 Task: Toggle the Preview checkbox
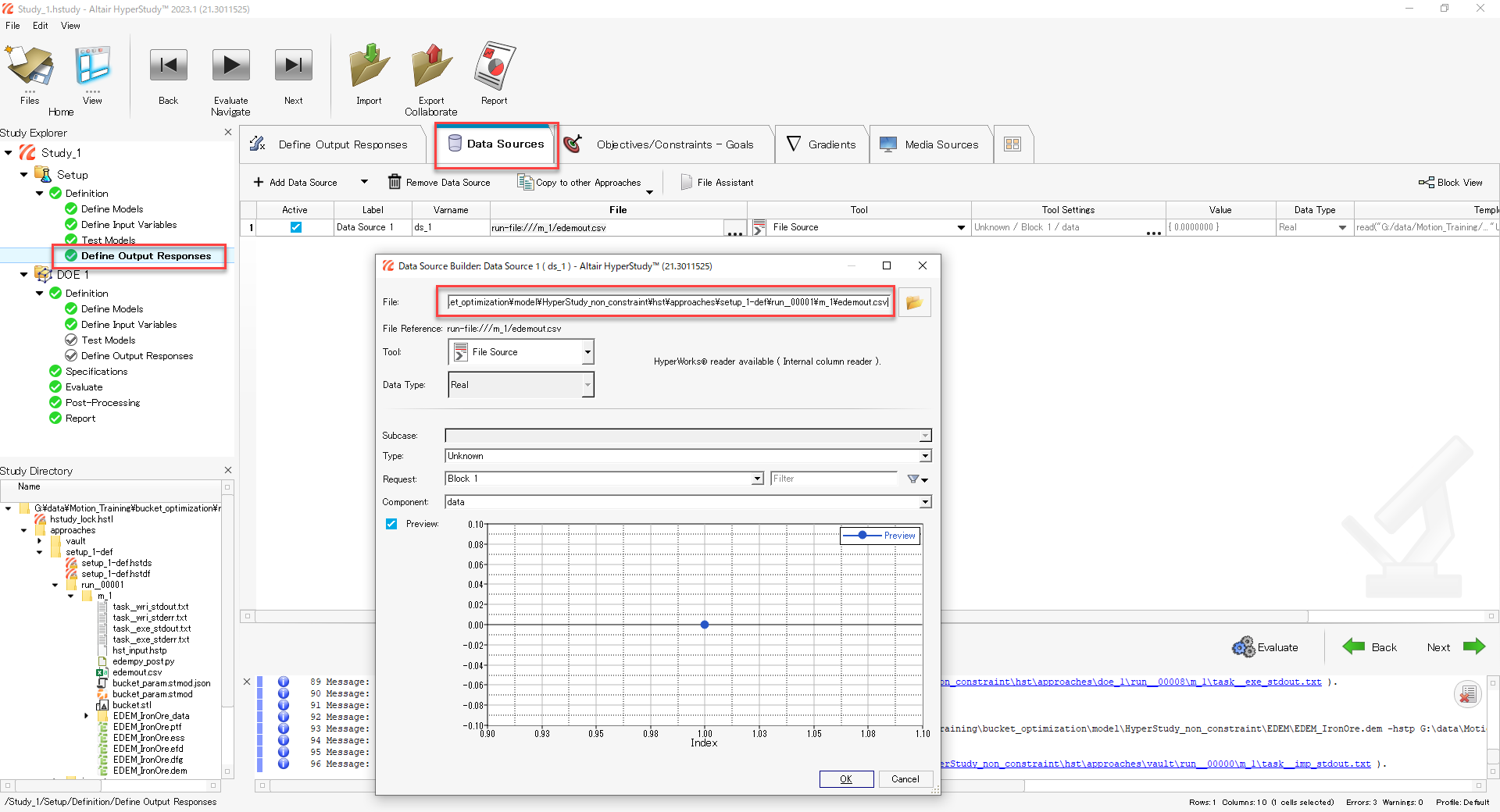[391, 524]
